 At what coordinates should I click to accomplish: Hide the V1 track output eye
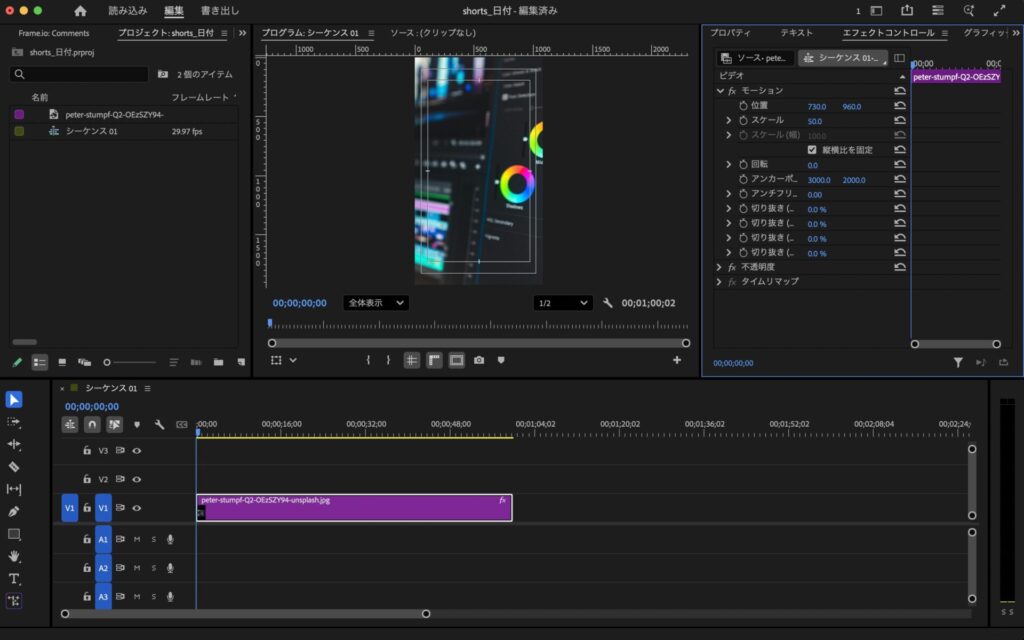coord(137,508)
